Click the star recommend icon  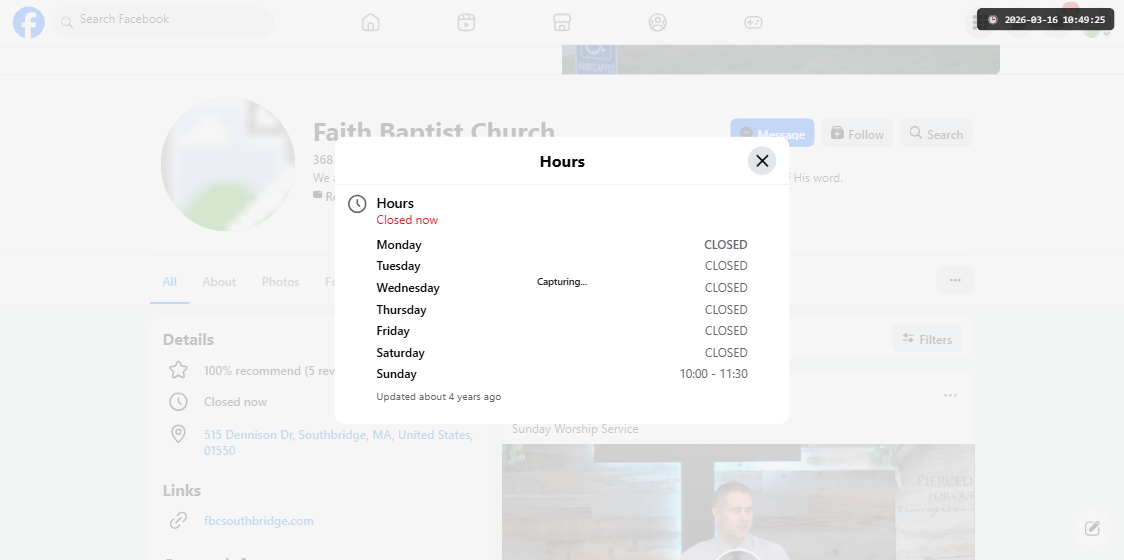click(x=178, y=370)
